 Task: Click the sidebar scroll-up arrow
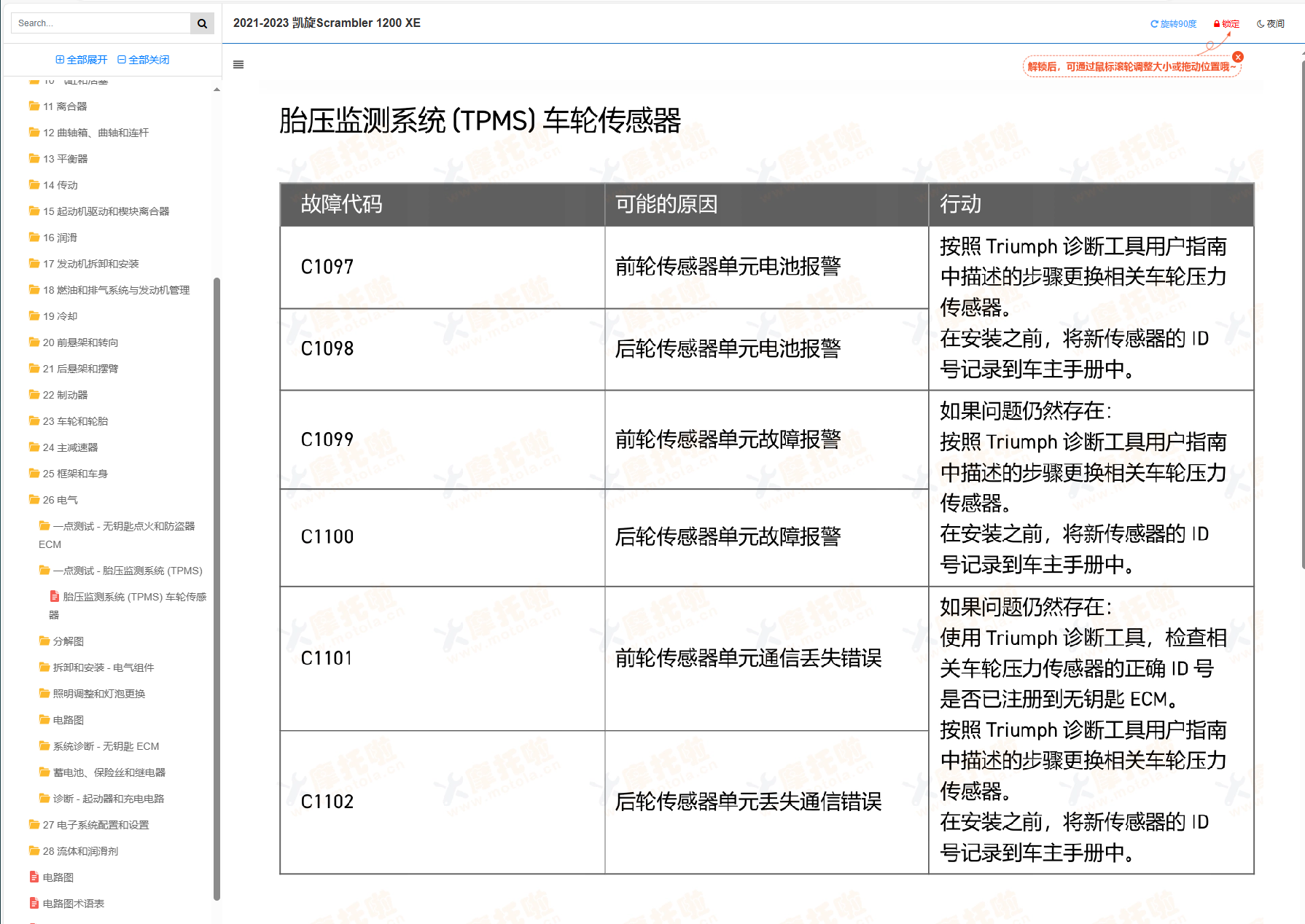(x=217, y=90)
